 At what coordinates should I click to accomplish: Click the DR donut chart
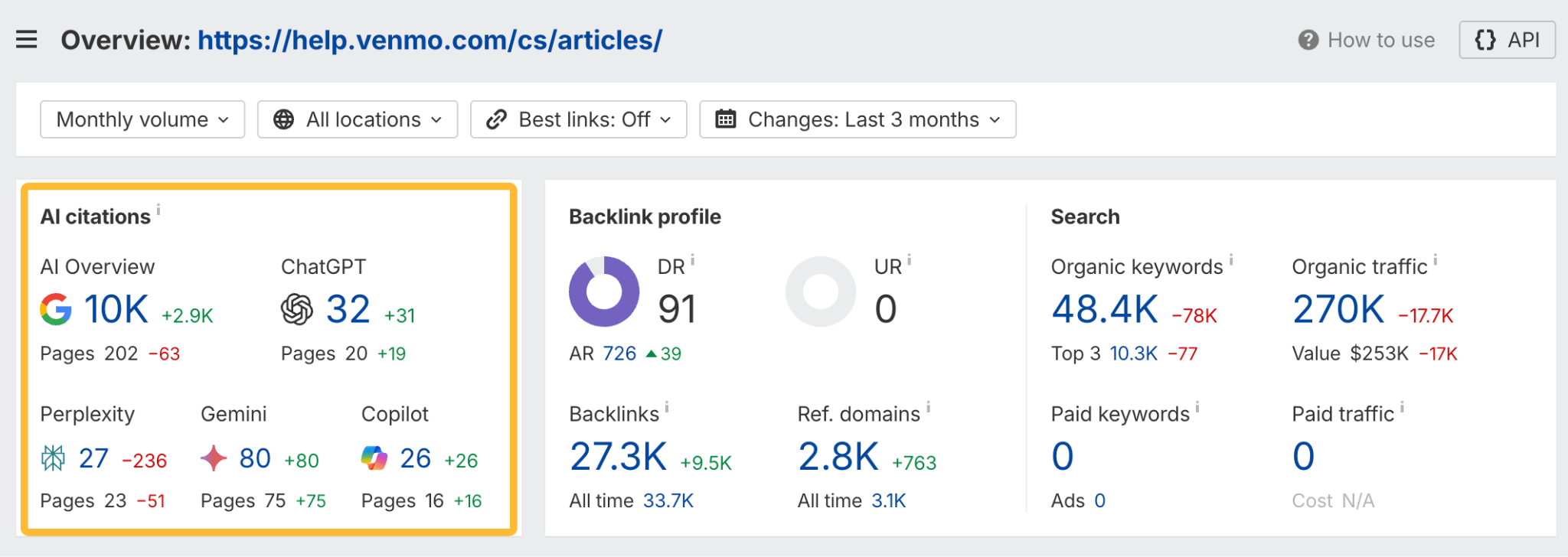pos(604,292)
